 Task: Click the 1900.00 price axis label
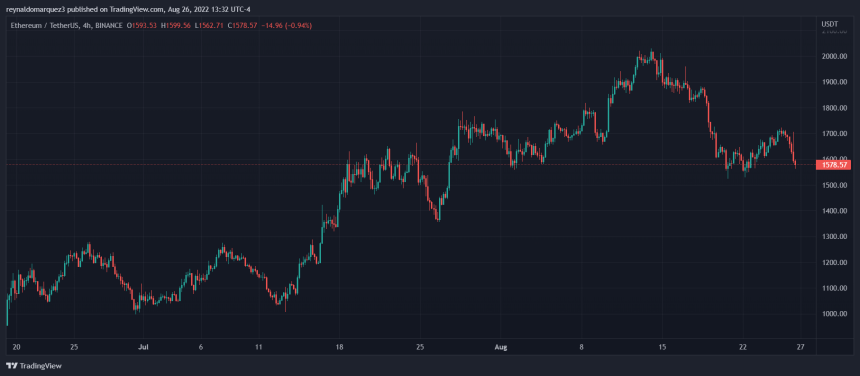point(834,82)
